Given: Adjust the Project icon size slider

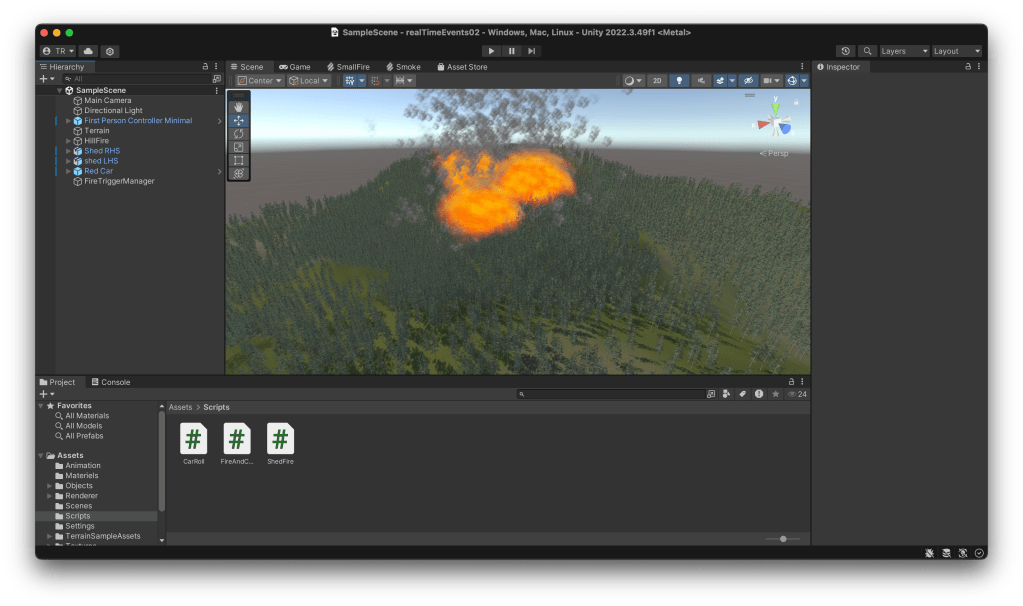Looking at the screenshot, I should pyautogui.click(x=783, y=539).
